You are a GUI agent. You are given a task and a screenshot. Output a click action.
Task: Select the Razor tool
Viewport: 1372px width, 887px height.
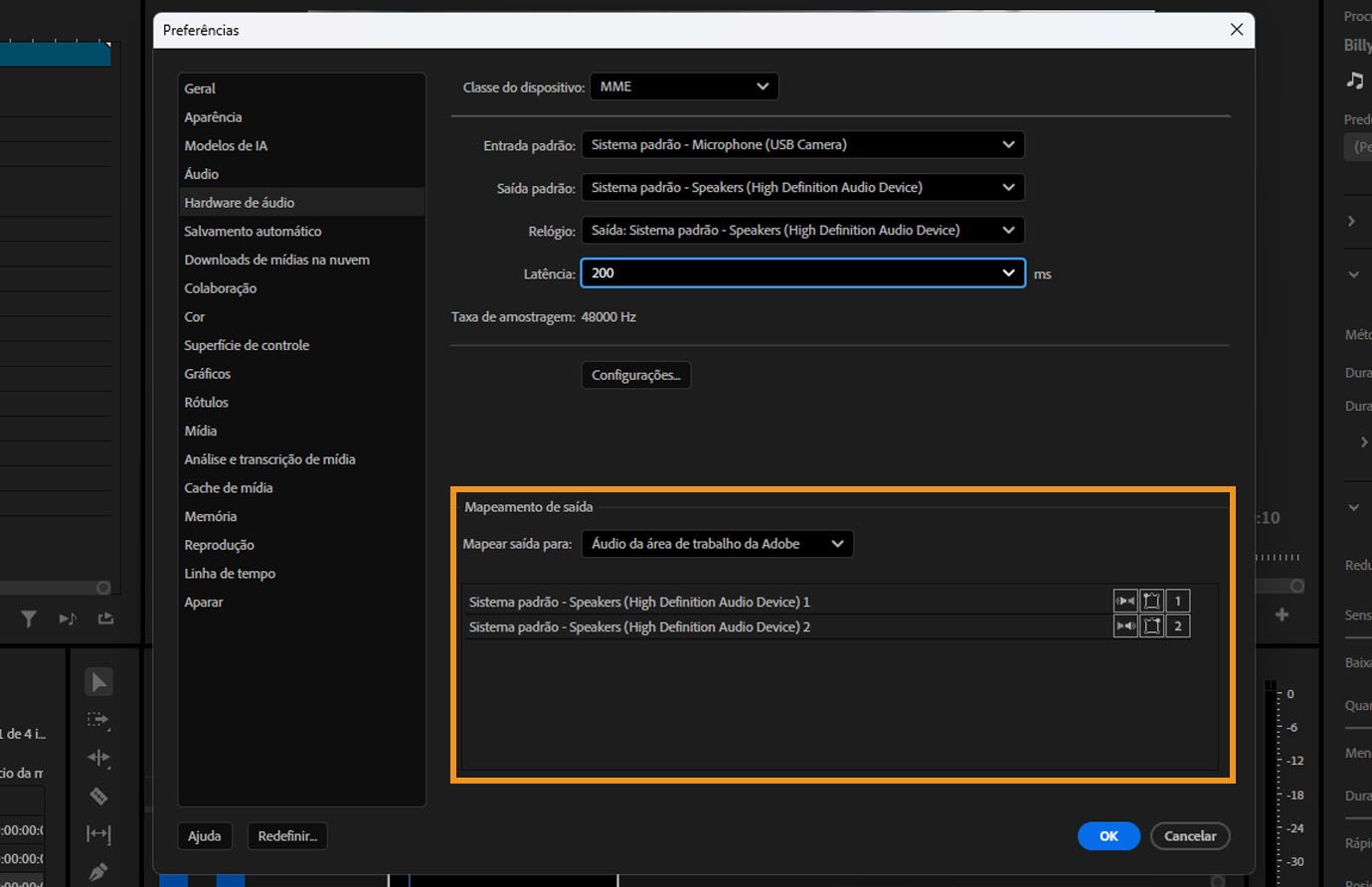click(x=98, y=796)
